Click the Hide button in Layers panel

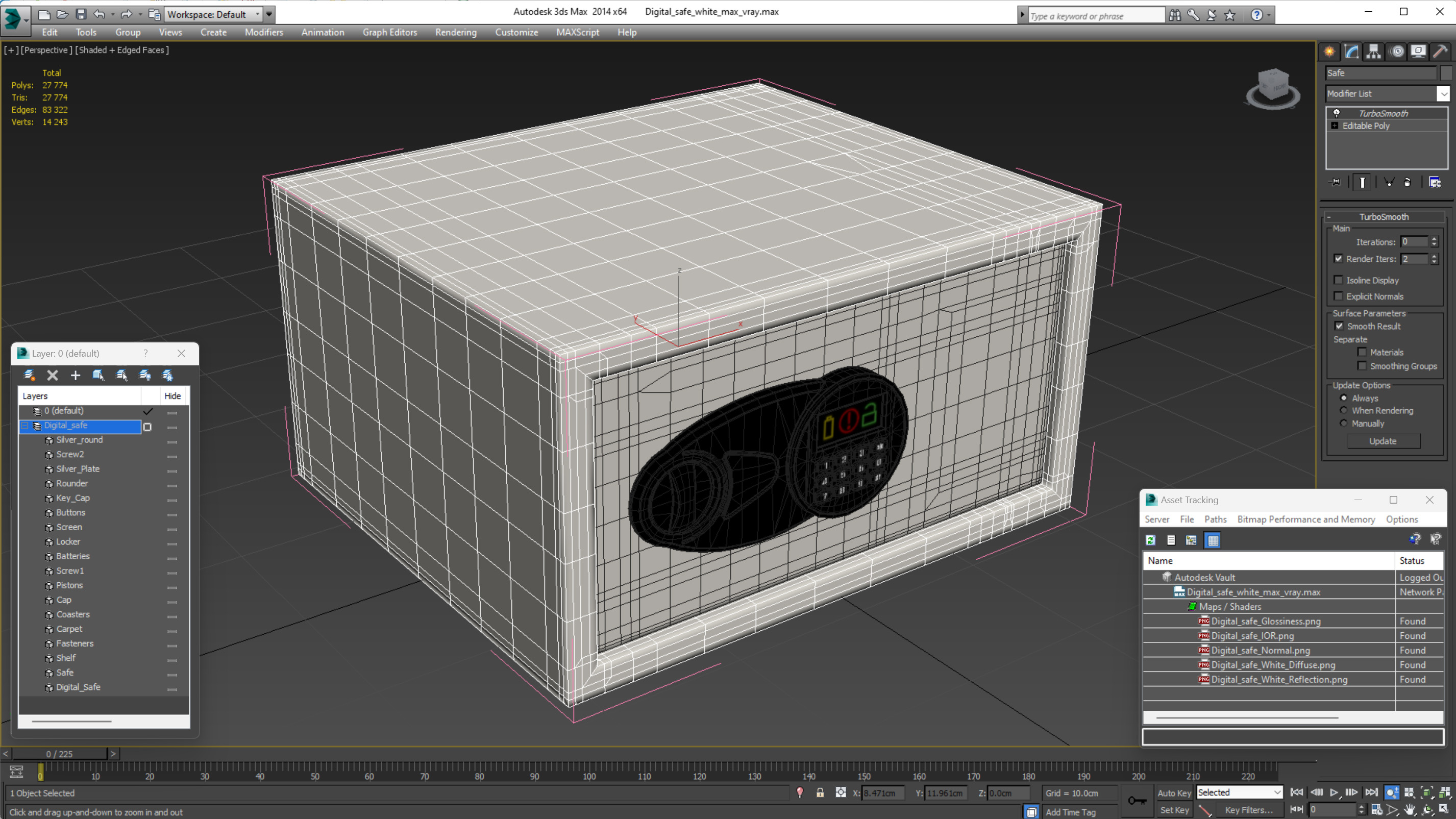click(172, 395)
